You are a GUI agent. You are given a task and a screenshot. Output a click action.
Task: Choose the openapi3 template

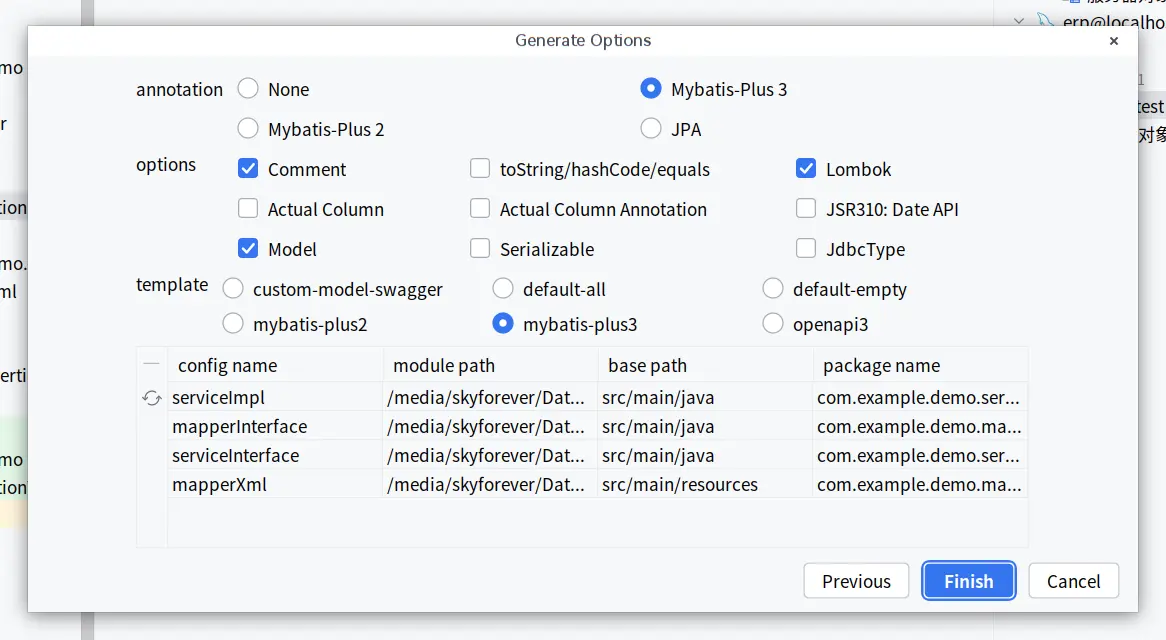(x=773, y=323)
